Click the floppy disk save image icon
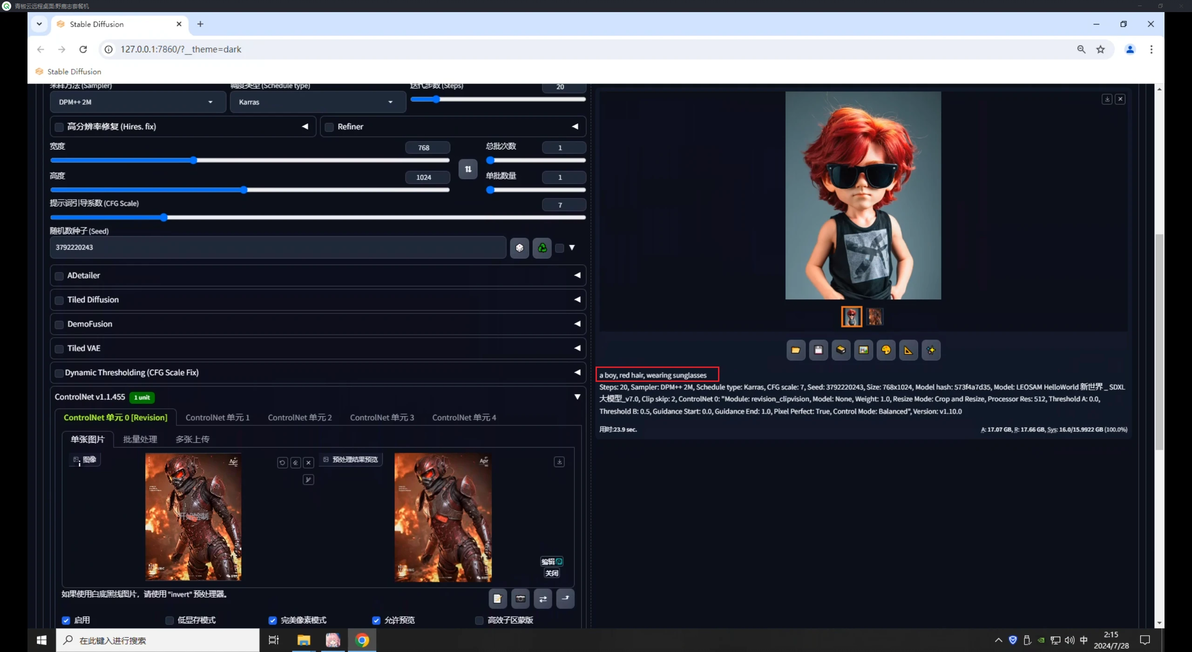The height and width of the screenshot is (652, 1192). coord(818,350)
